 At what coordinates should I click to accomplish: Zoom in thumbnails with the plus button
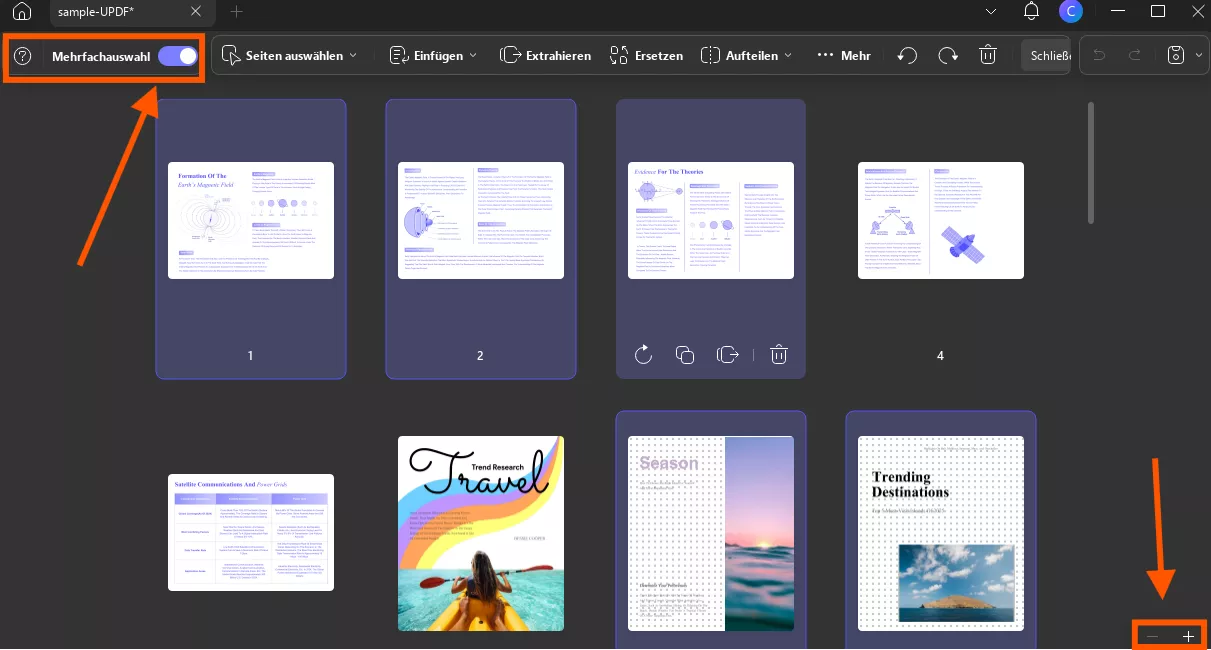[1188, 636]
